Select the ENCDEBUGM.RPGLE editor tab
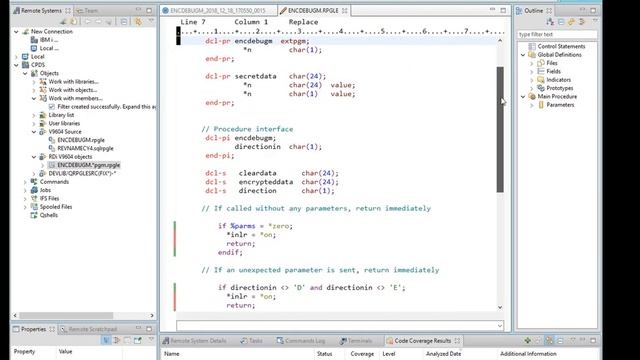The image size is (640, 360). click(313, 10)
